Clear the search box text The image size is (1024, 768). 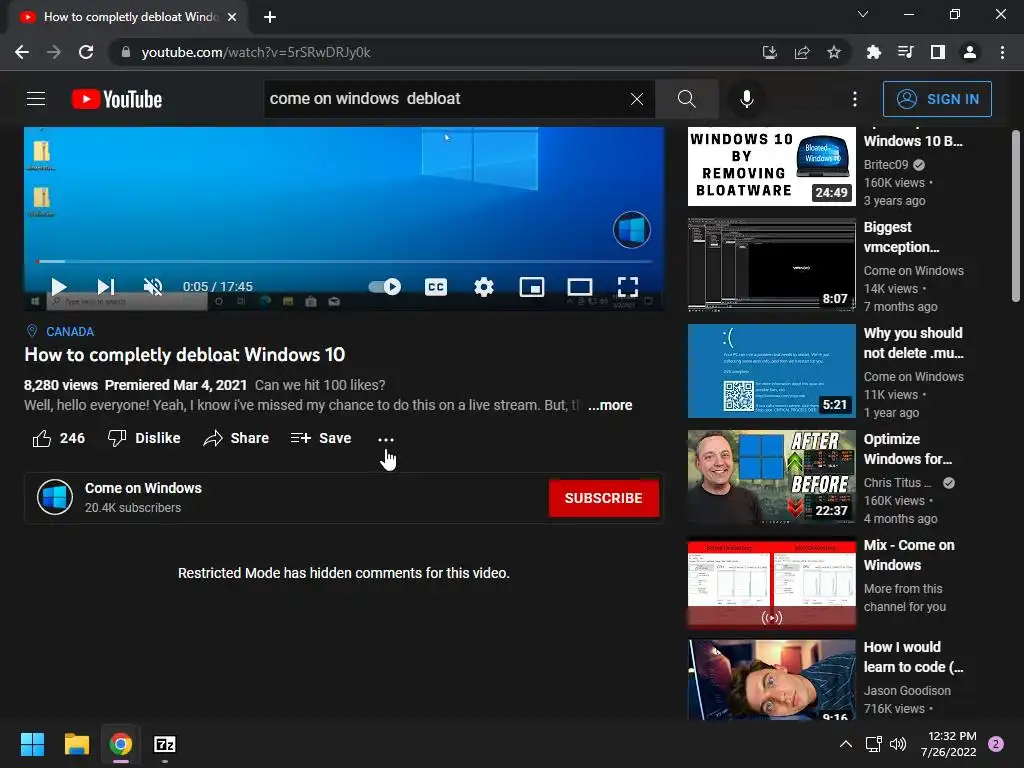tap(637, 99)
